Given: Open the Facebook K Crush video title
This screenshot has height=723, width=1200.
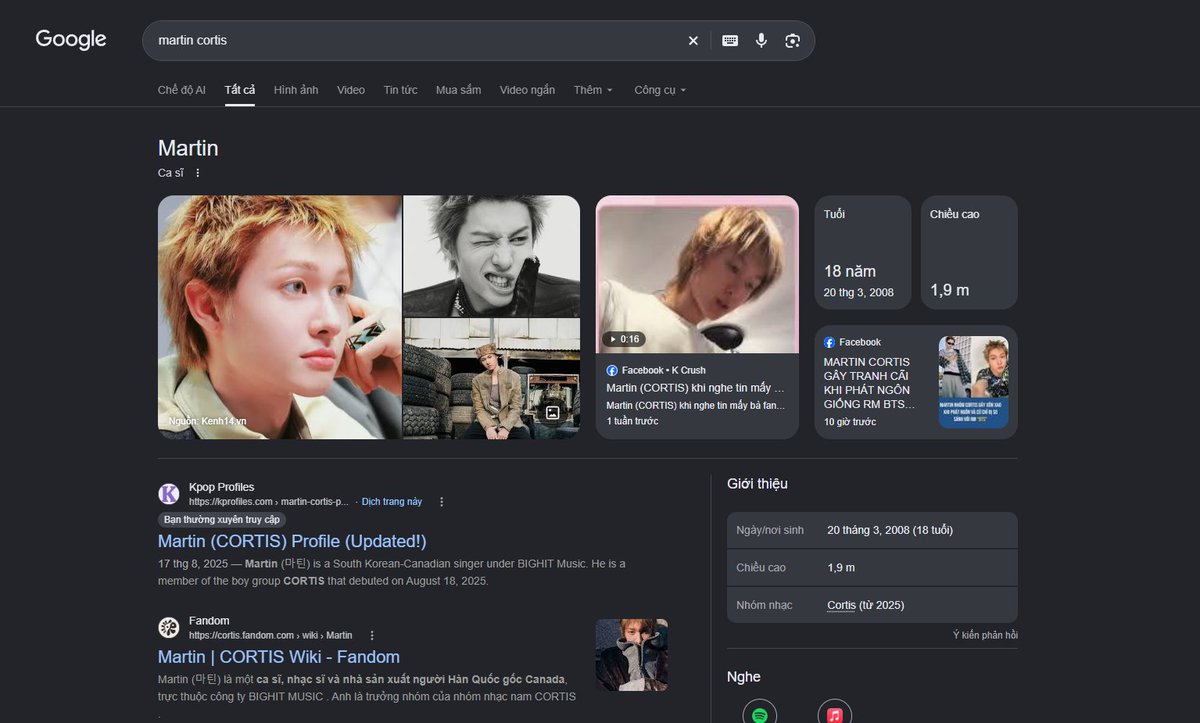Looking at the screenshot, I should click(696, 387).
